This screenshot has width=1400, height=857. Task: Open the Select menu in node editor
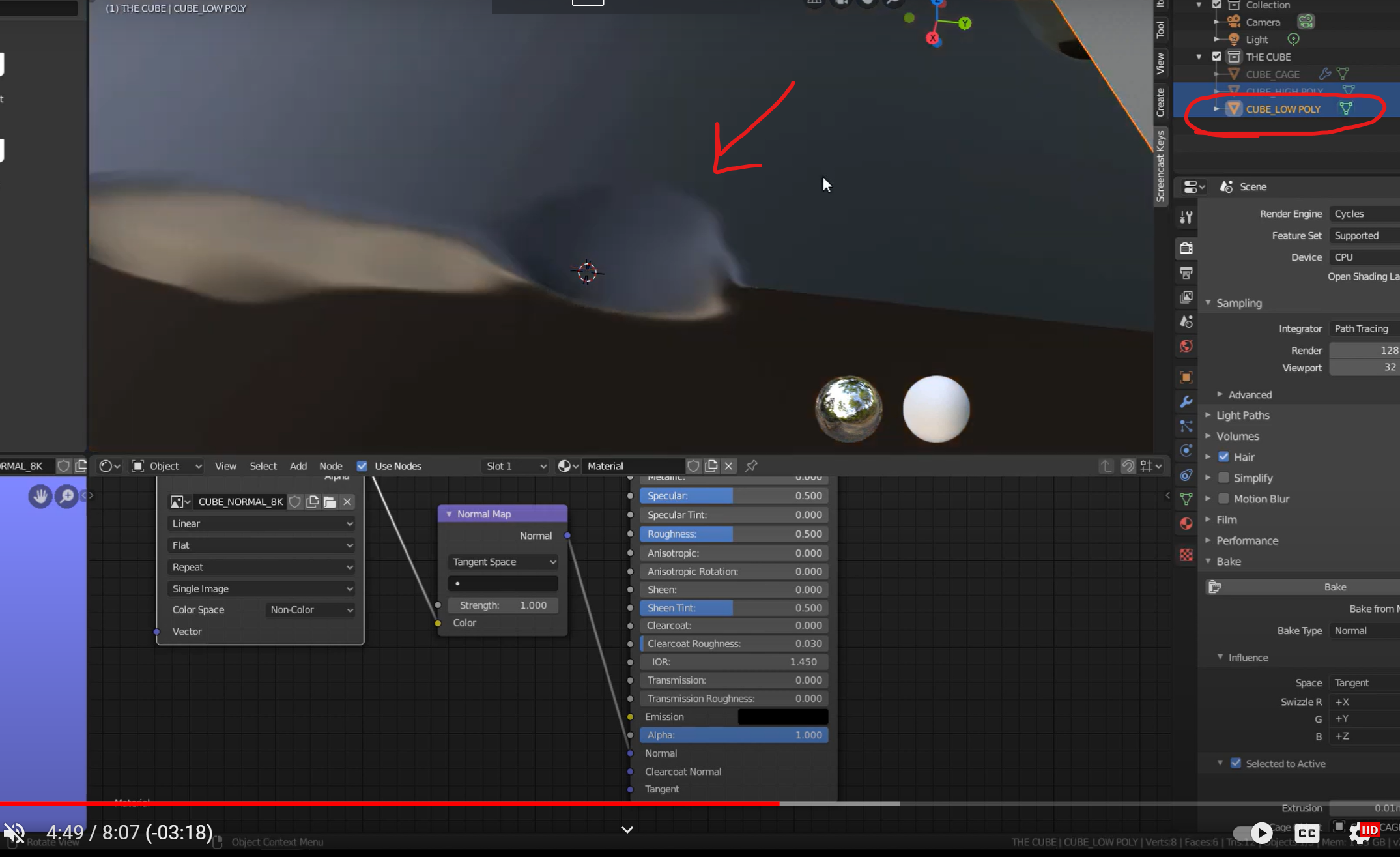tap(263, 466)
